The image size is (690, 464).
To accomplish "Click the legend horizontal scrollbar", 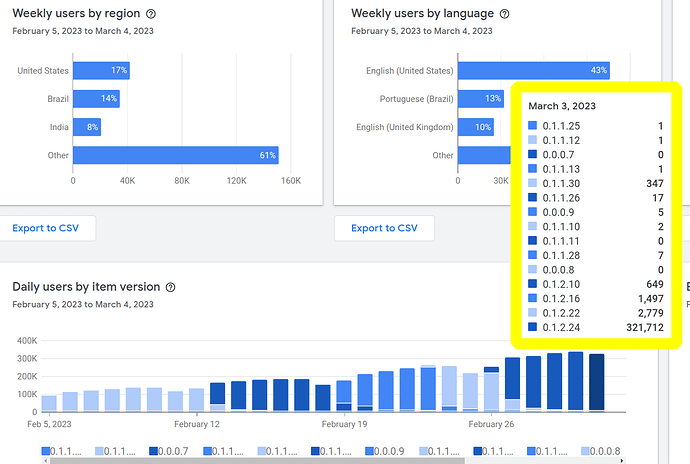I will [x=250, y=461].
